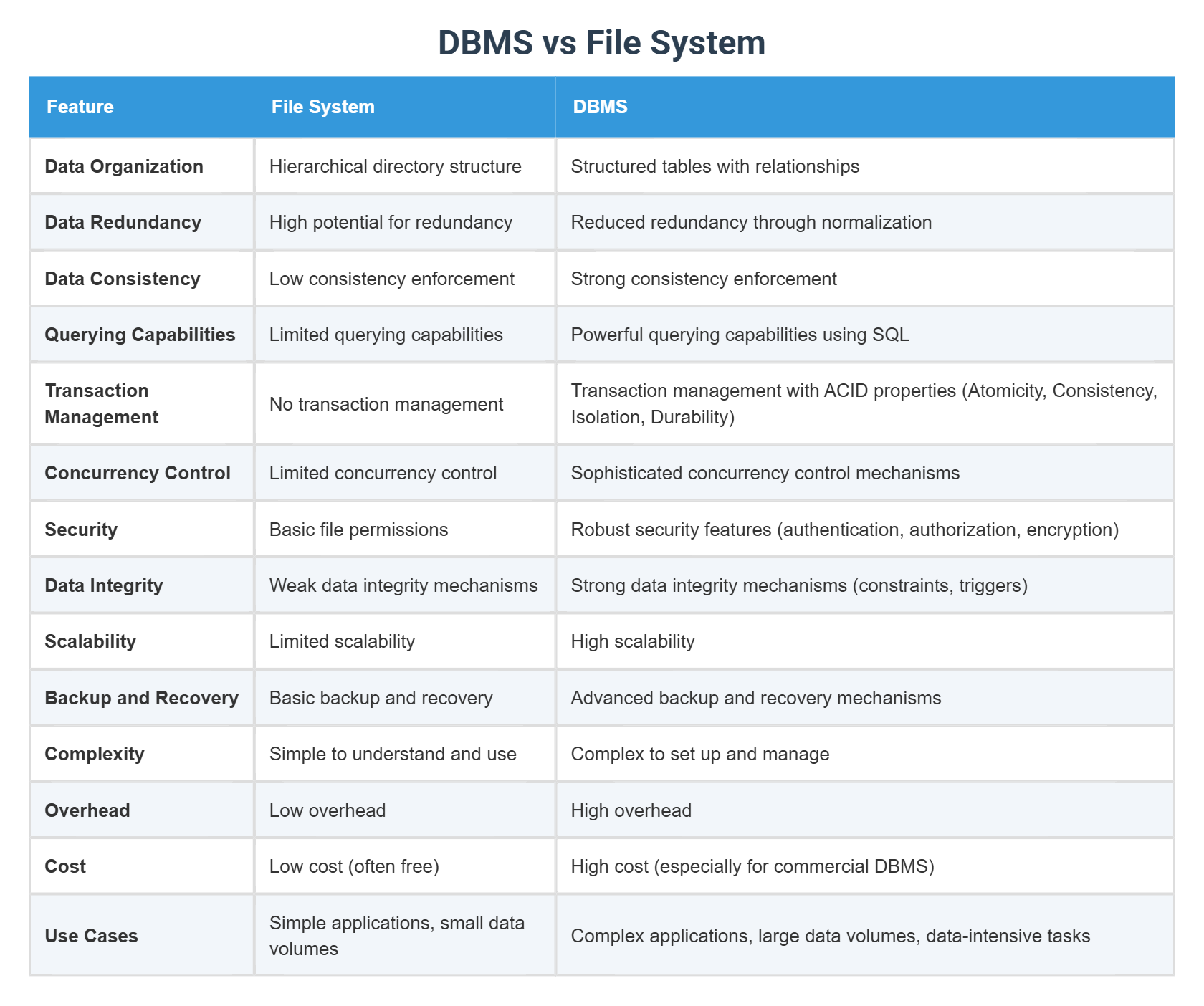Select "Low cost (often free)" cell
This screenshot has width=1204, height=1006.
click(x=405, y=866)
